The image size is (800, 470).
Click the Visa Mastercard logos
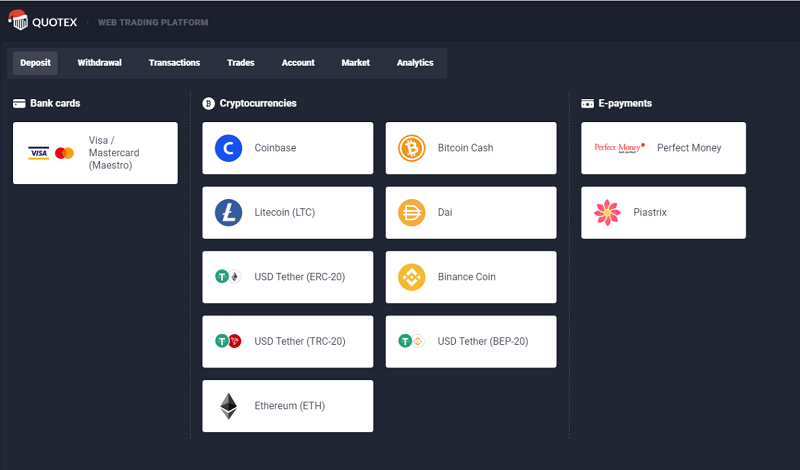(51, 153)
